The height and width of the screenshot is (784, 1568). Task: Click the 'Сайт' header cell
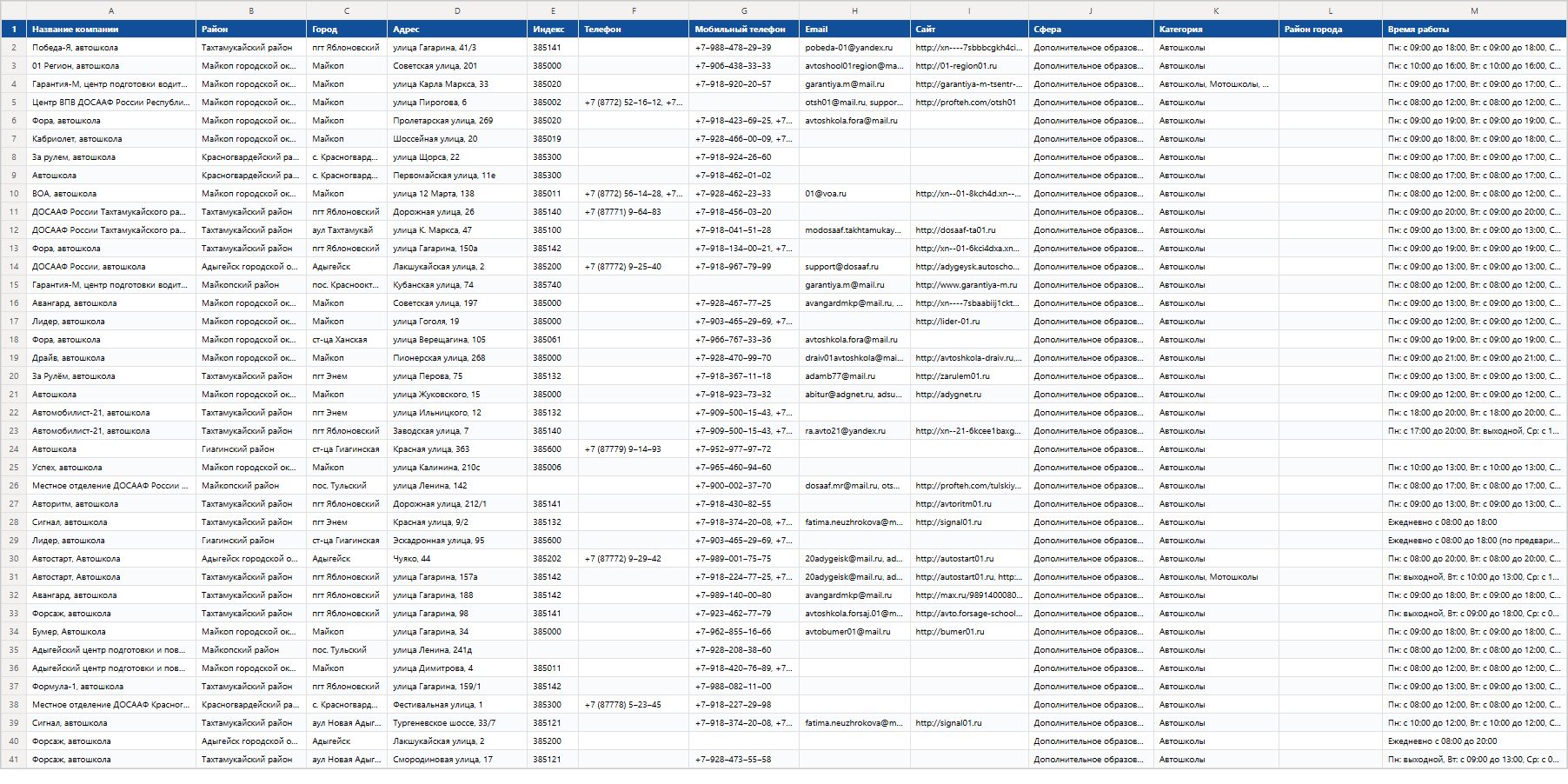969,29
